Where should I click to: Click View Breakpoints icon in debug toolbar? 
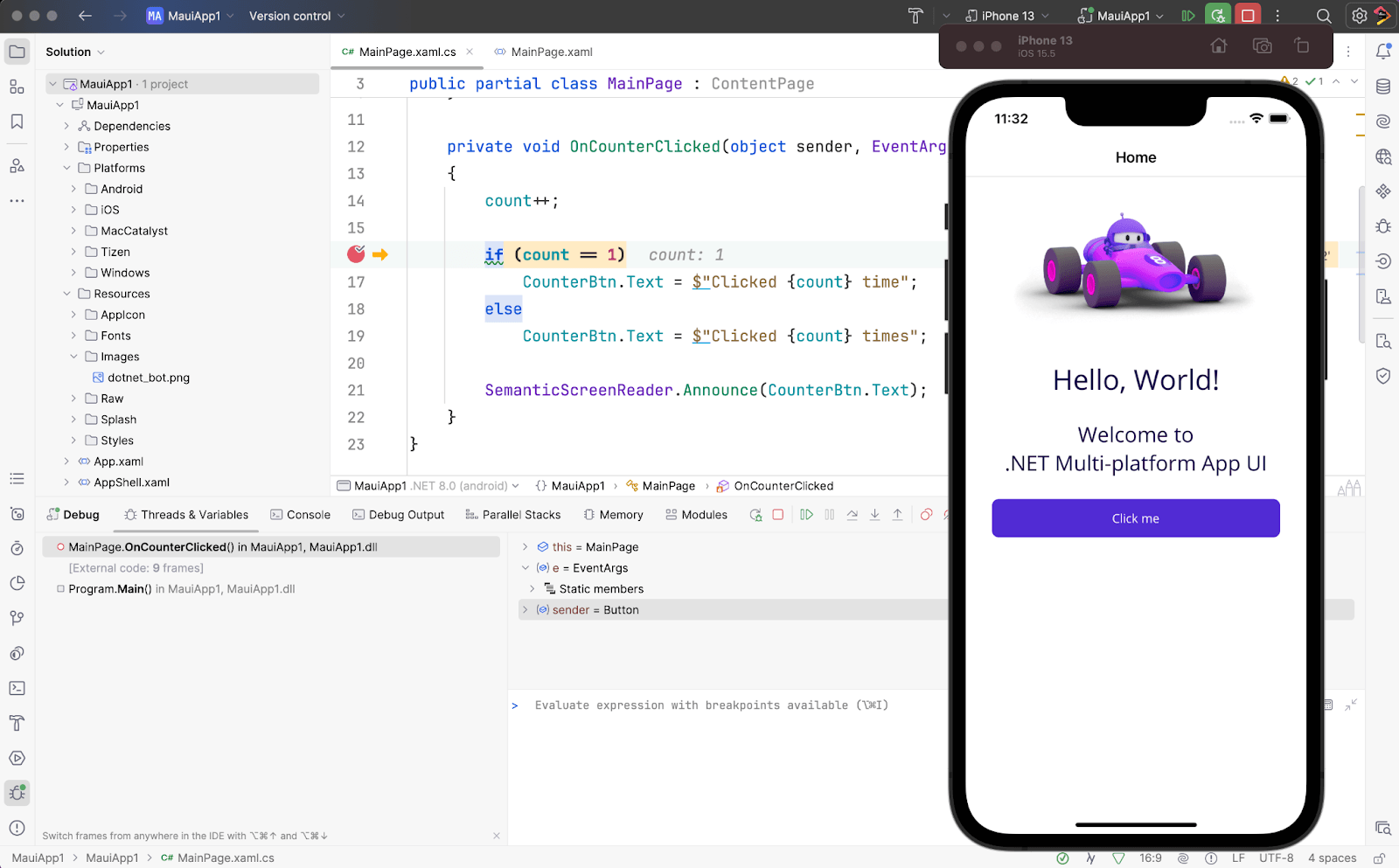pyautogui.click(x=926, y=515)
